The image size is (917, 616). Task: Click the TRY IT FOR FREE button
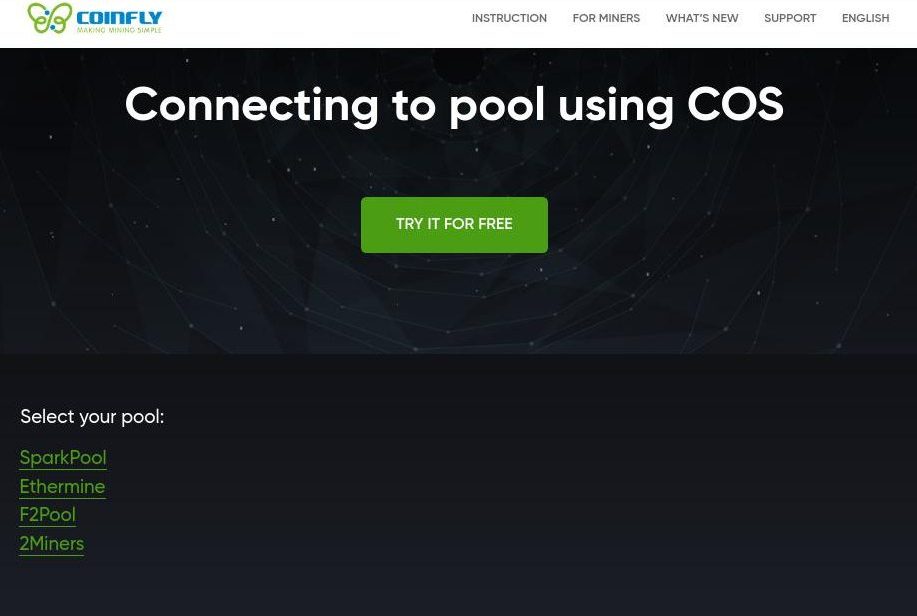click(454, 225)
